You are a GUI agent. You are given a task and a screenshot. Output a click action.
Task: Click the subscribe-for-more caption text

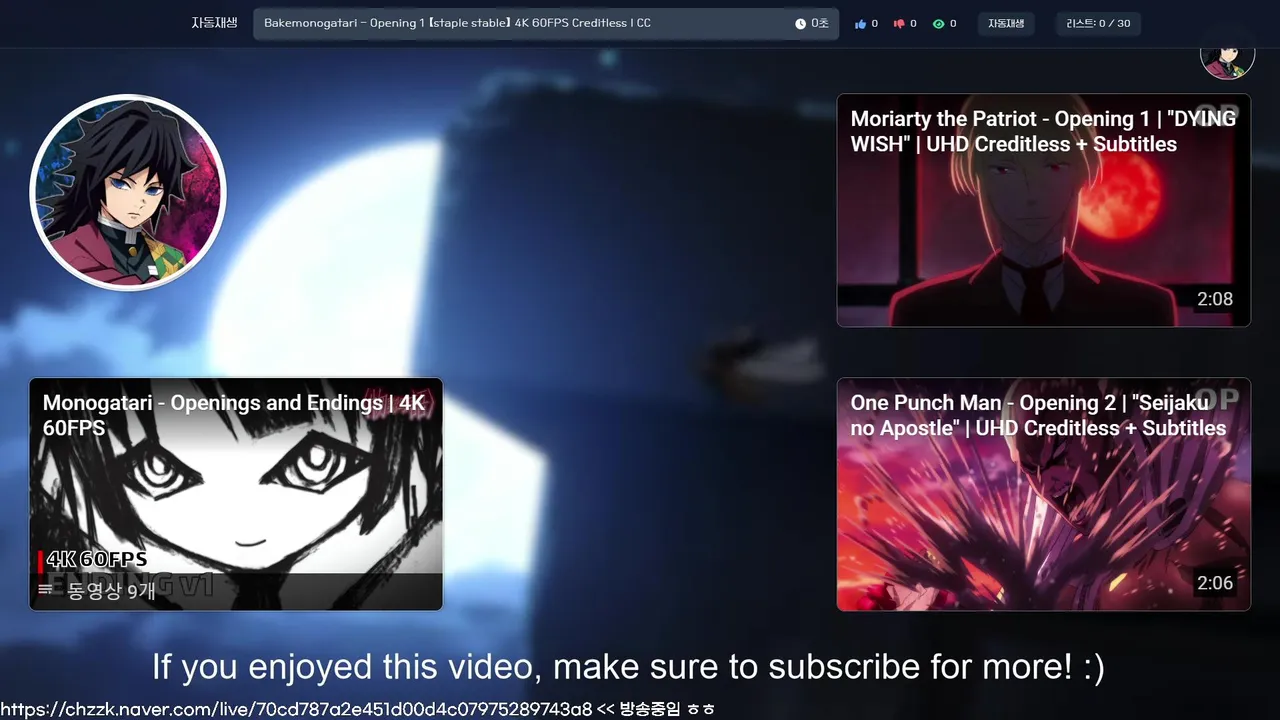point(628,667)
